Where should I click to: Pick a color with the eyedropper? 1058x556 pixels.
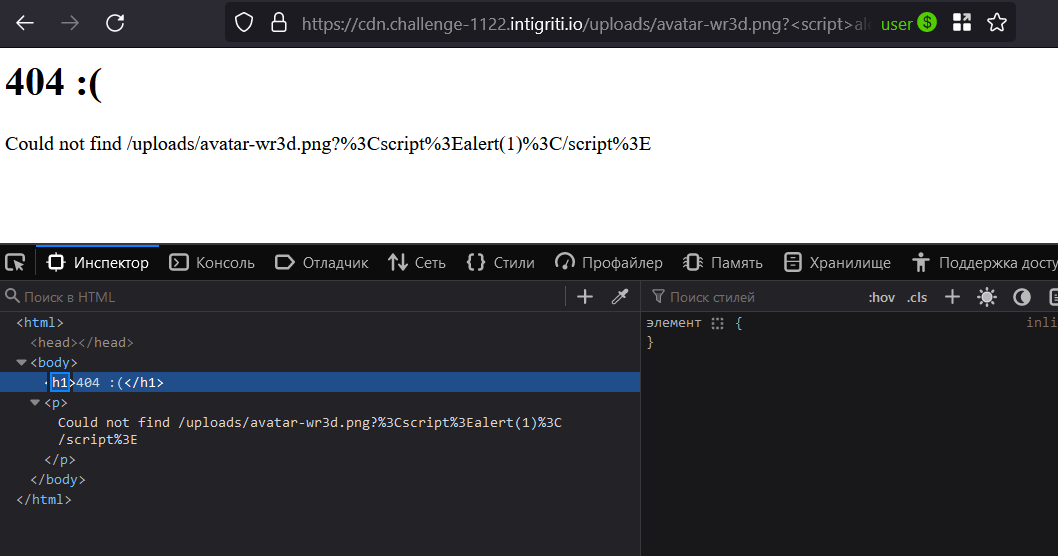(619, 297)
